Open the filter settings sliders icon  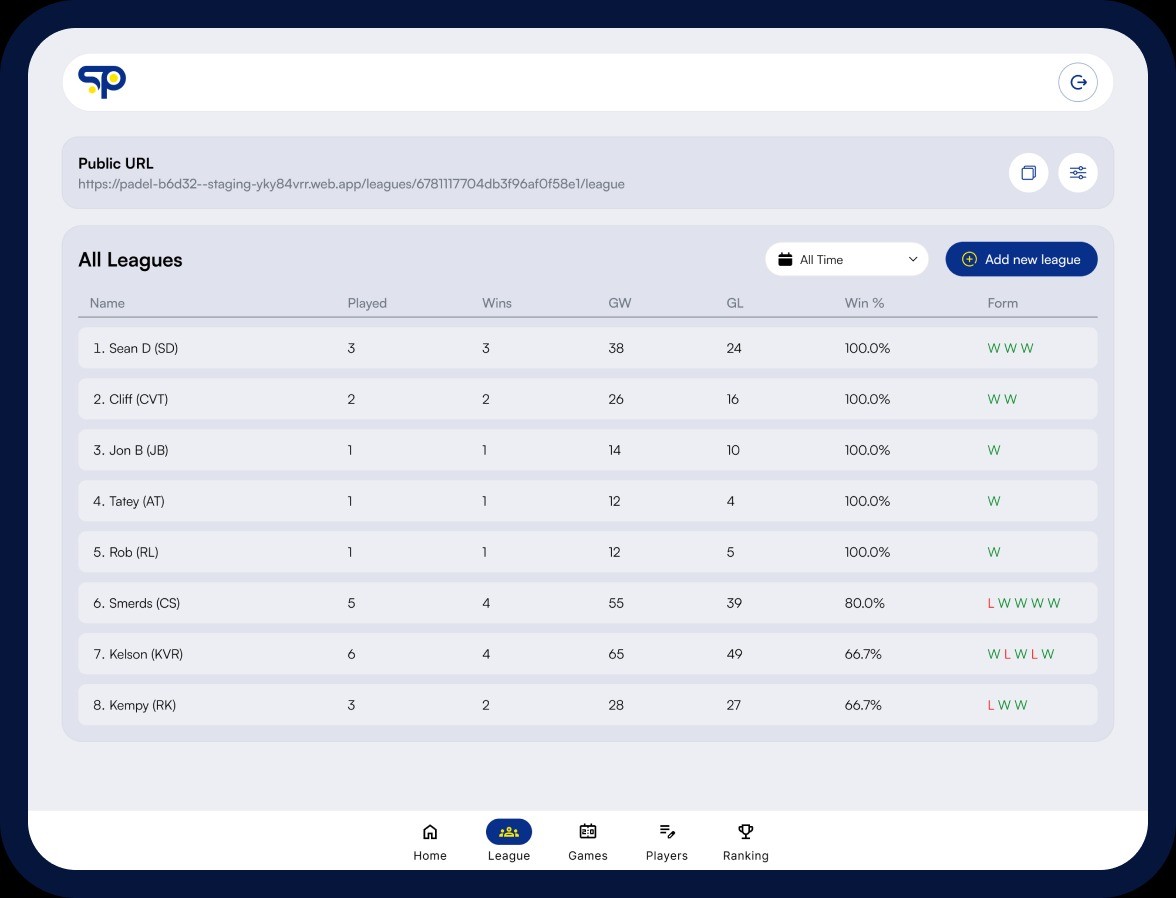click(x=1077, y=173)
